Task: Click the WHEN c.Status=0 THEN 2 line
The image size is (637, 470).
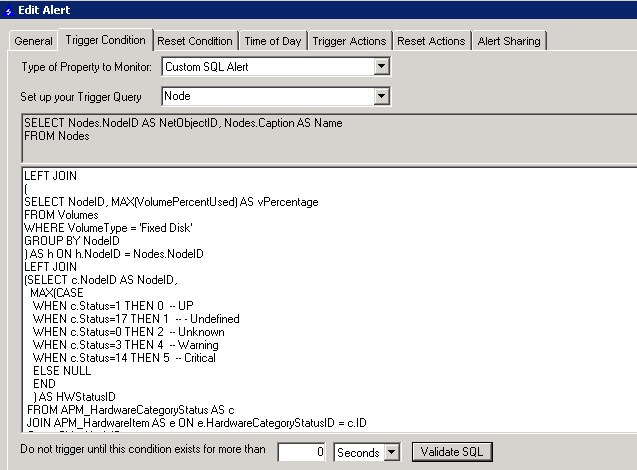Action: pos(128,332)
